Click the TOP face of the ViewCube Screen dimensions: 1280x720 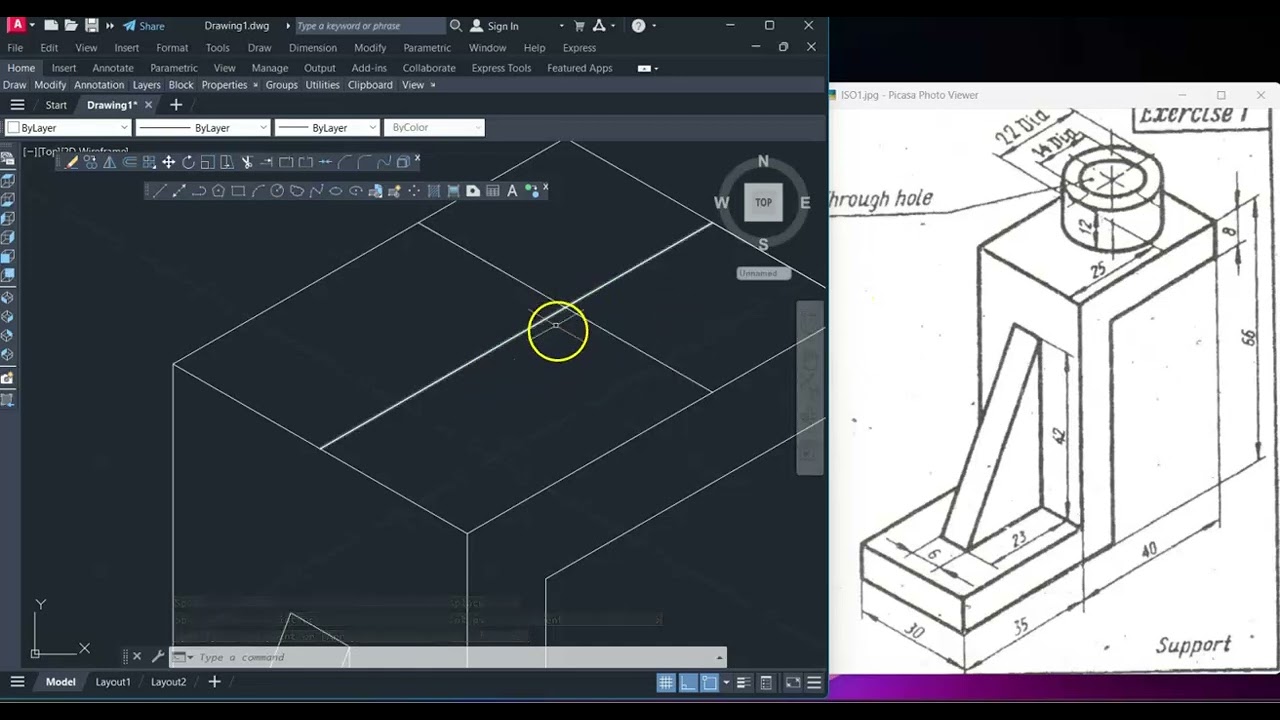pyautogui.click(x=763, y=202)
